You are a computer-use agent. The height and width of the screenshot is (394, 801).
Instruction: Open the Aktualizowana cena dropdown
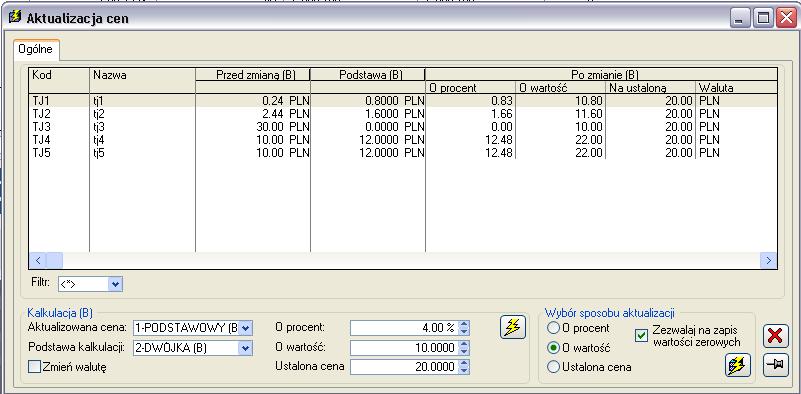246,328
